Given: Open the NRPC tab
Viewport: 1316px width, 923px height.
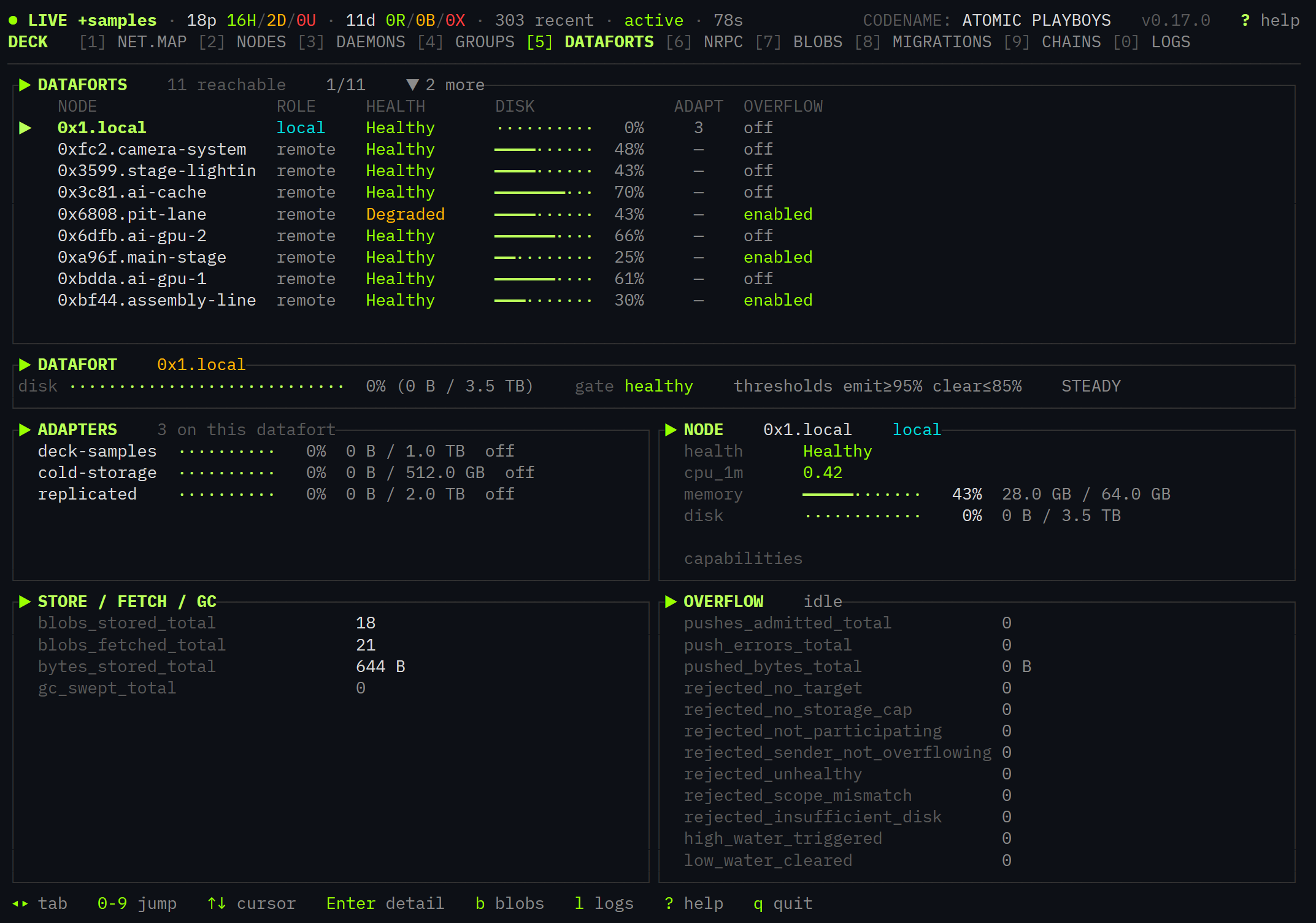Looking at the screenshot, I should coord(704,42).
